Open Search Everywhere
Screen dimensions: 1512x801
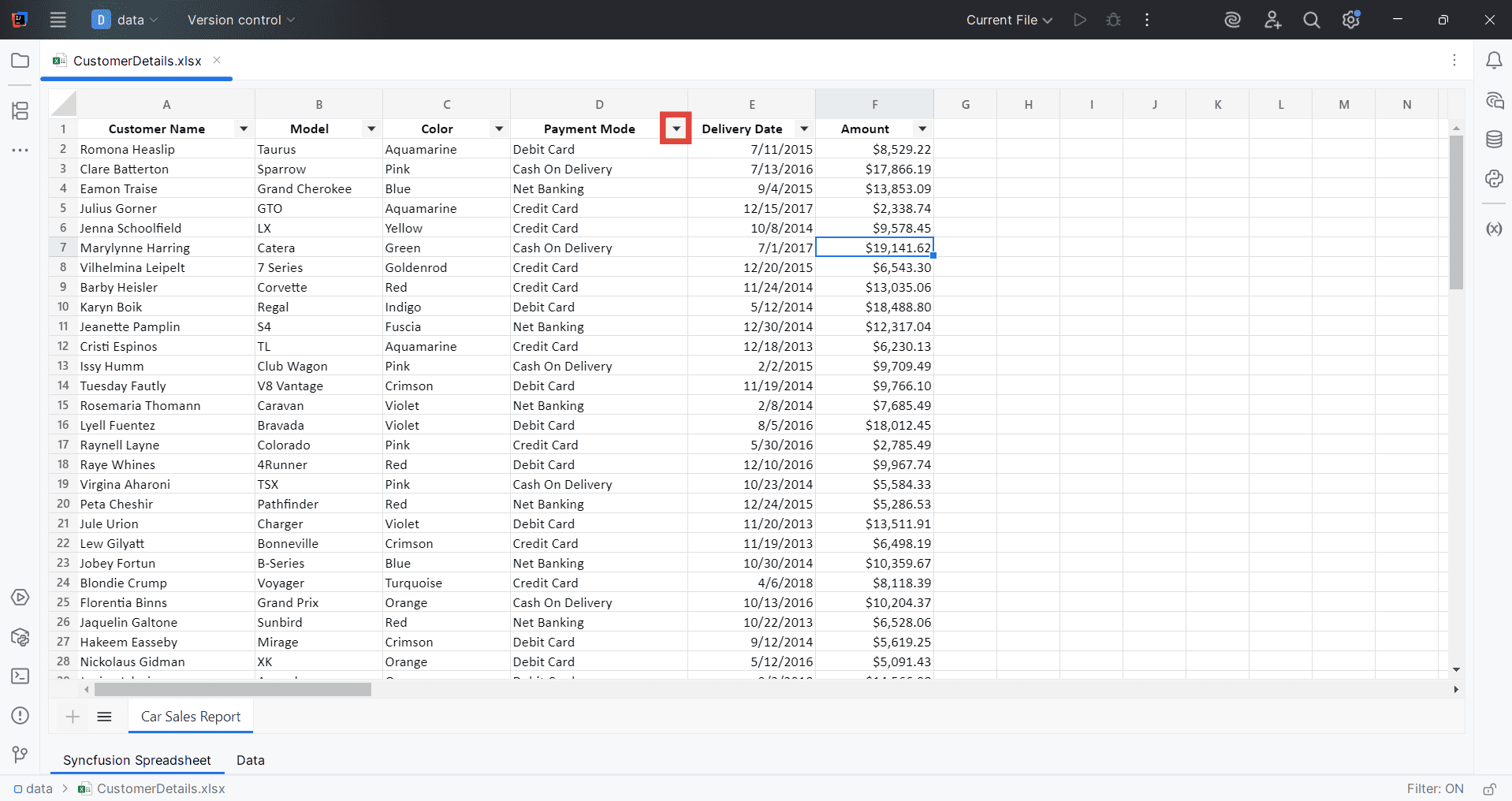(x=1311, y=20)
